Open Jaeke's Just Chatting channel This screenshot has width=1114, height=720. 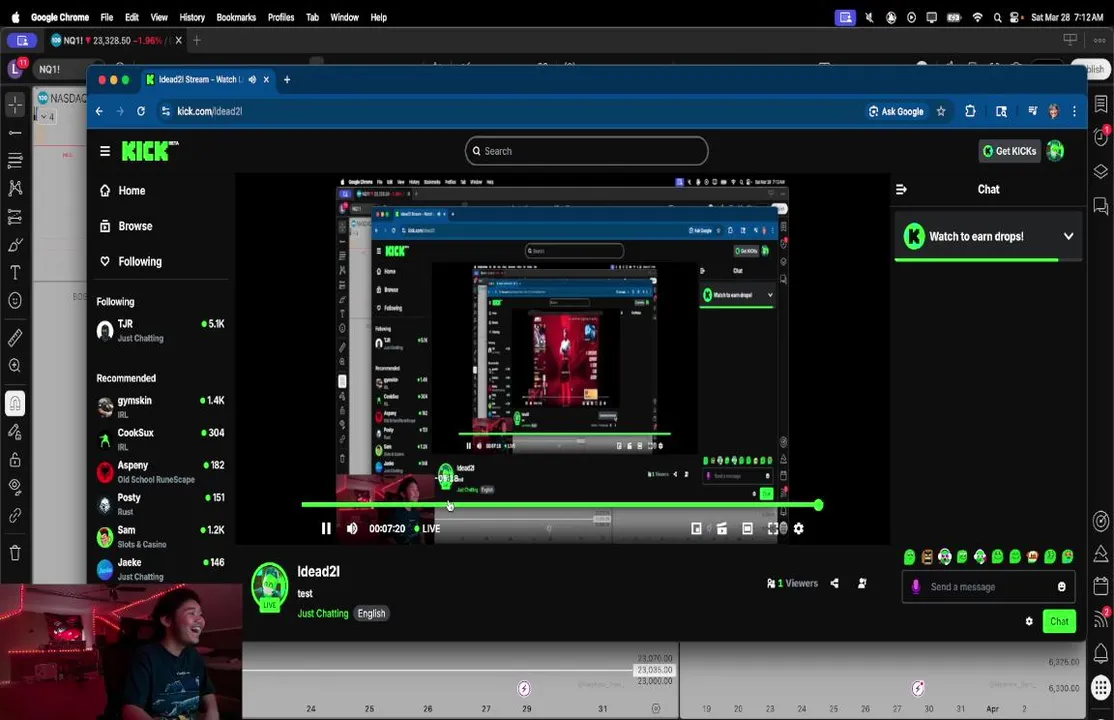pos(161,569)
